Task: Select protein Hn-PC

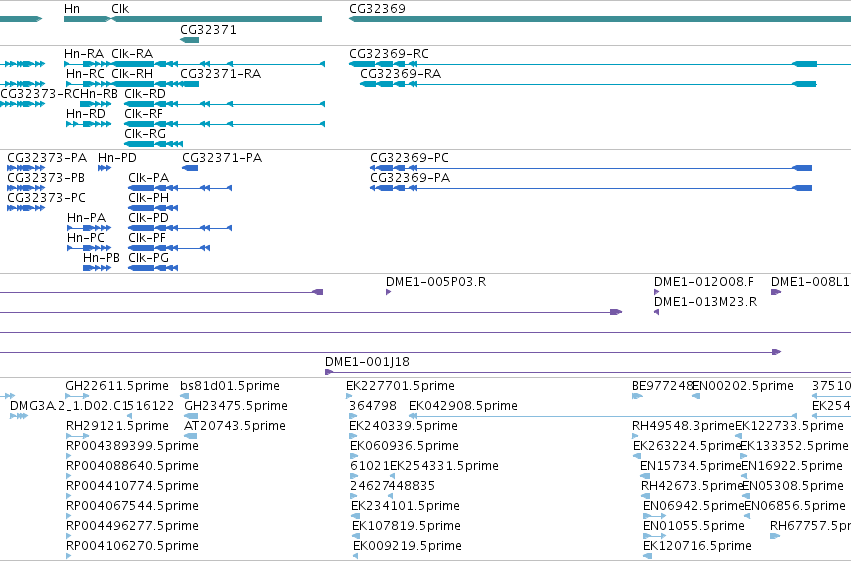Action: click(86, 238)
